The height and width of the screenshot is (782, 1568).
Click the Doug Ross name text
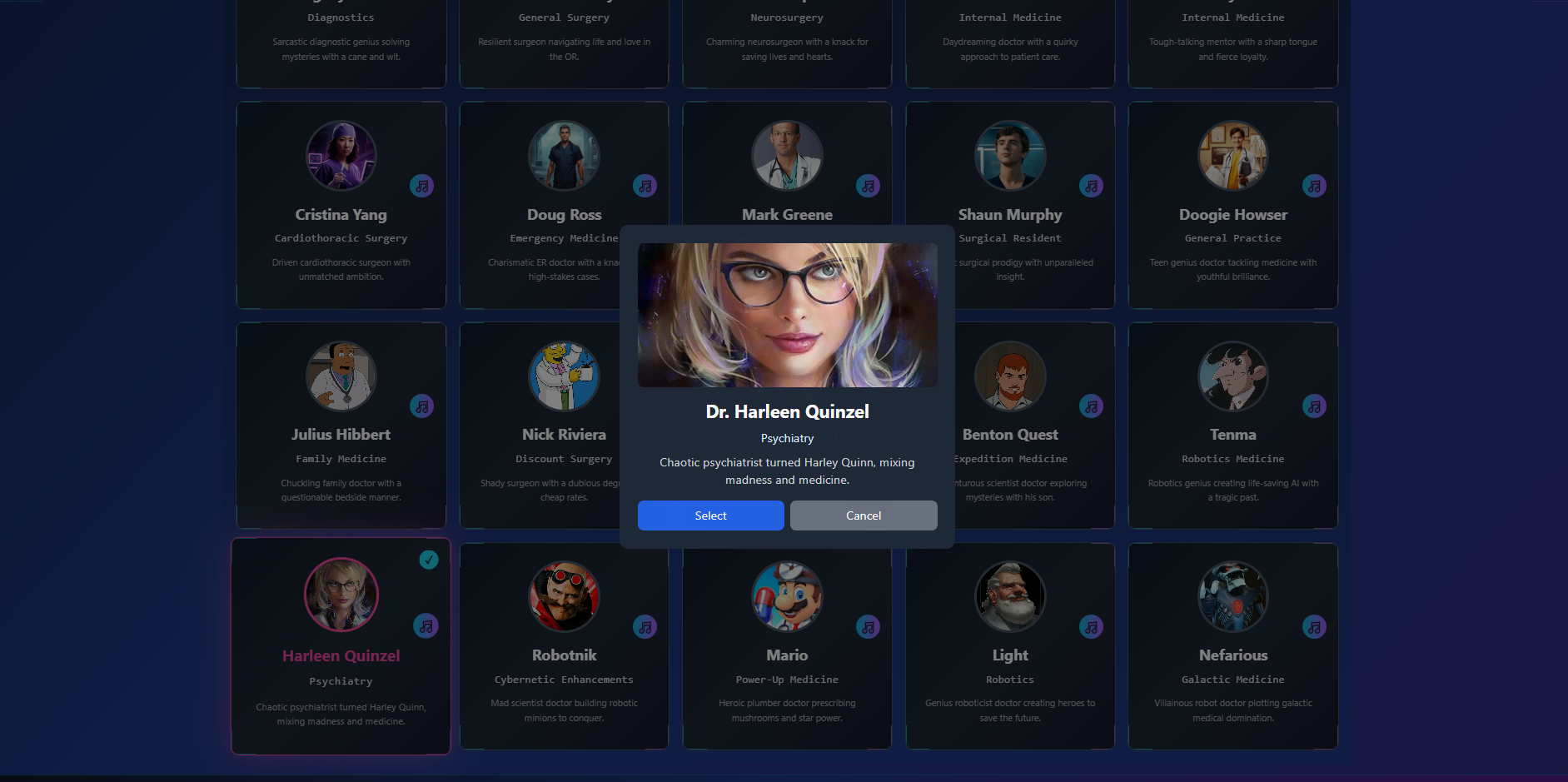(565, 215)
